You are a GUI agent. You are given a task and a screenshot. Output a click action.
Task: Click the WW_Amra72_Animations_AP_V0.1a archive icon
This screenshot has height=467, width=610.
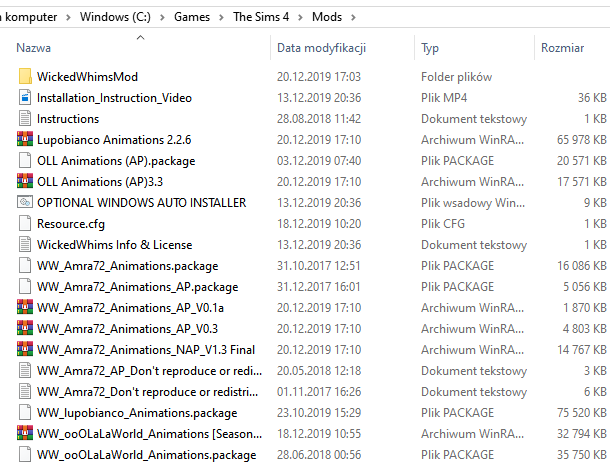tap(25, 307)
